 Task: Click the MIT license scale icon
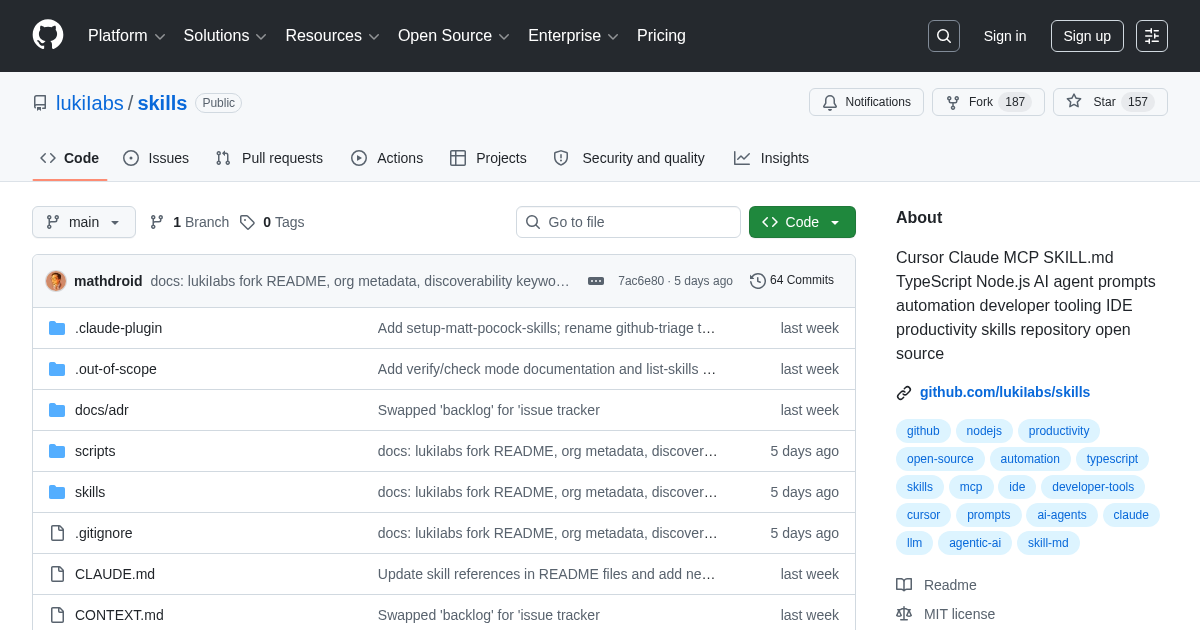904,614
